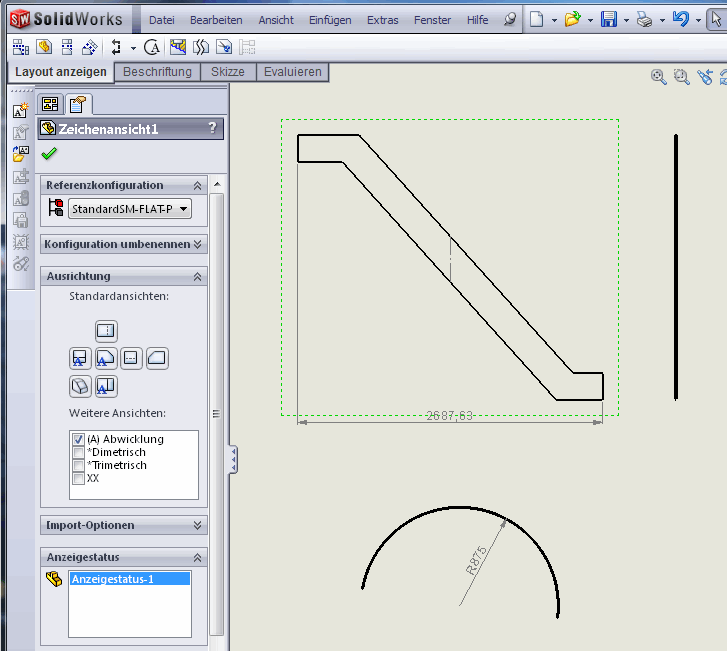This screenshot has width=727, height=651.
Task: Switch to the FeatureManager tree tab icon
Action: coord(50,103)
